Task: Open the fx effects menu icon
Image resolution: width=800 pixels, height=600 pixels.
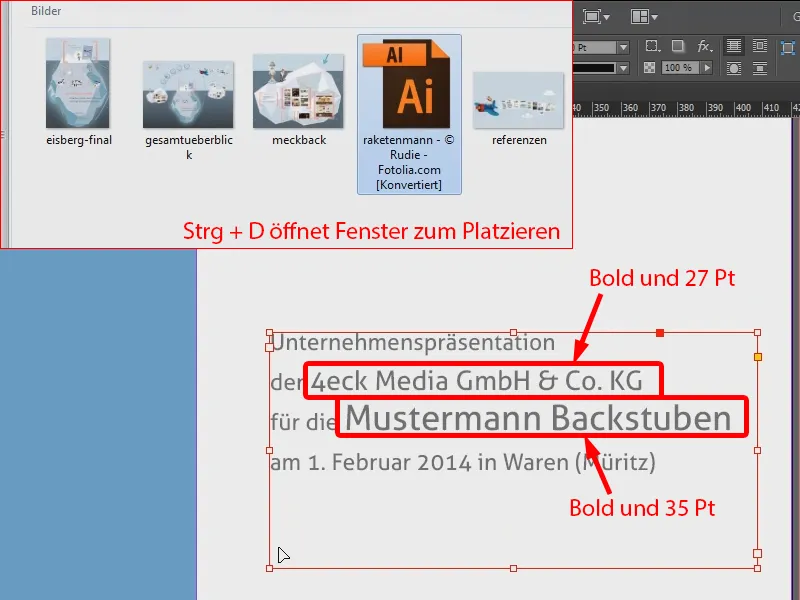Action: (702, 46)
